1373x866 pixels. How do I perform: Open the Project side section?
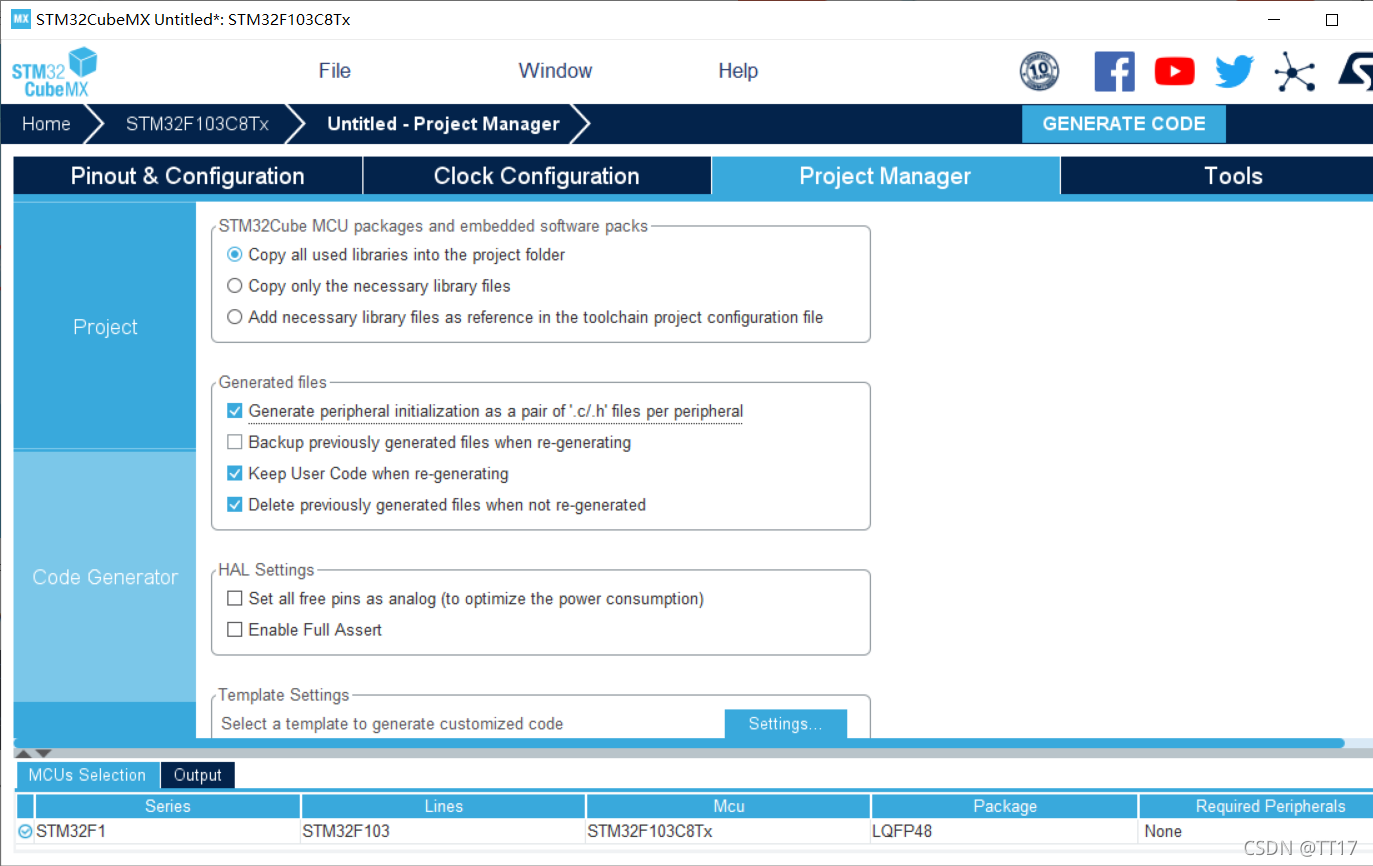click(x=105, y=327)
